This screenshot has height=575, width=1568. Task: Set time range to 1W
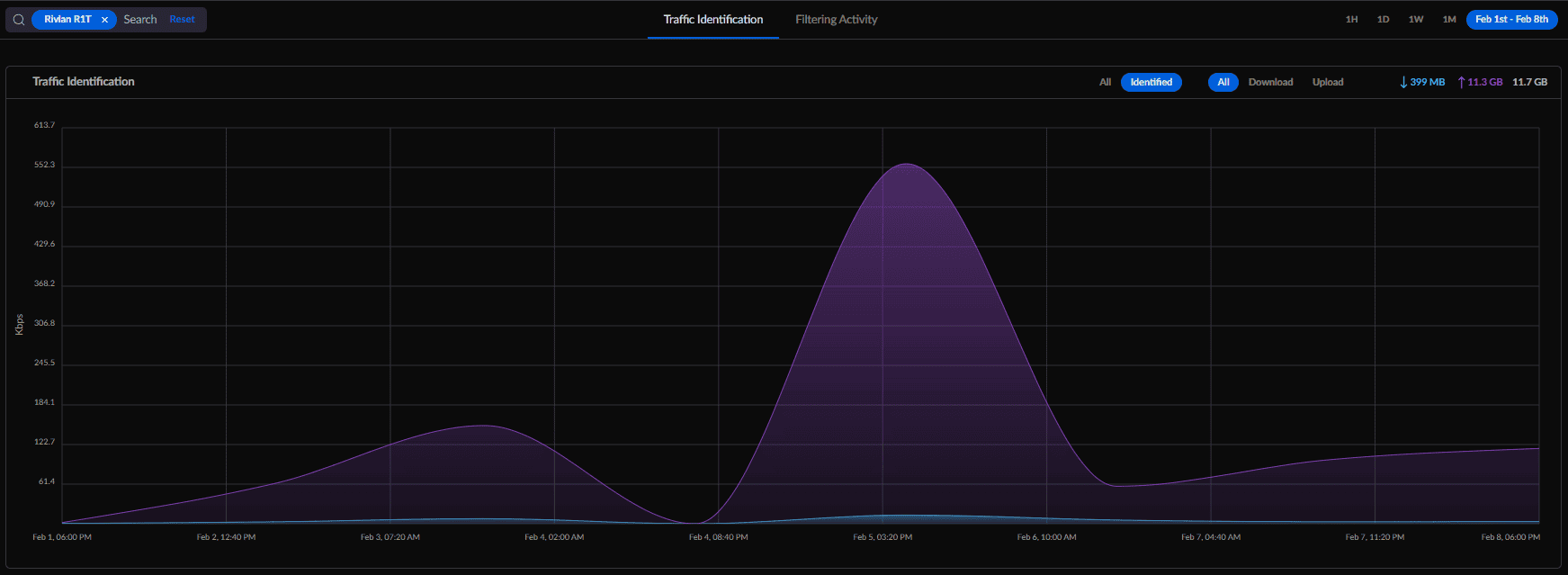point(1416,20)
